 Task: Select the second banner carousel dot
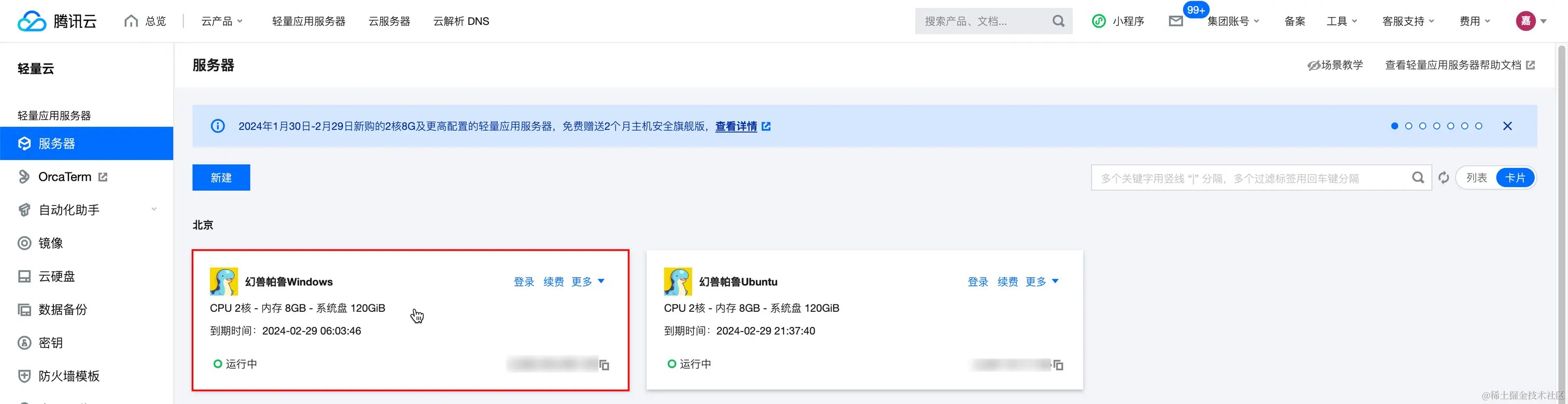[1408, 126]
